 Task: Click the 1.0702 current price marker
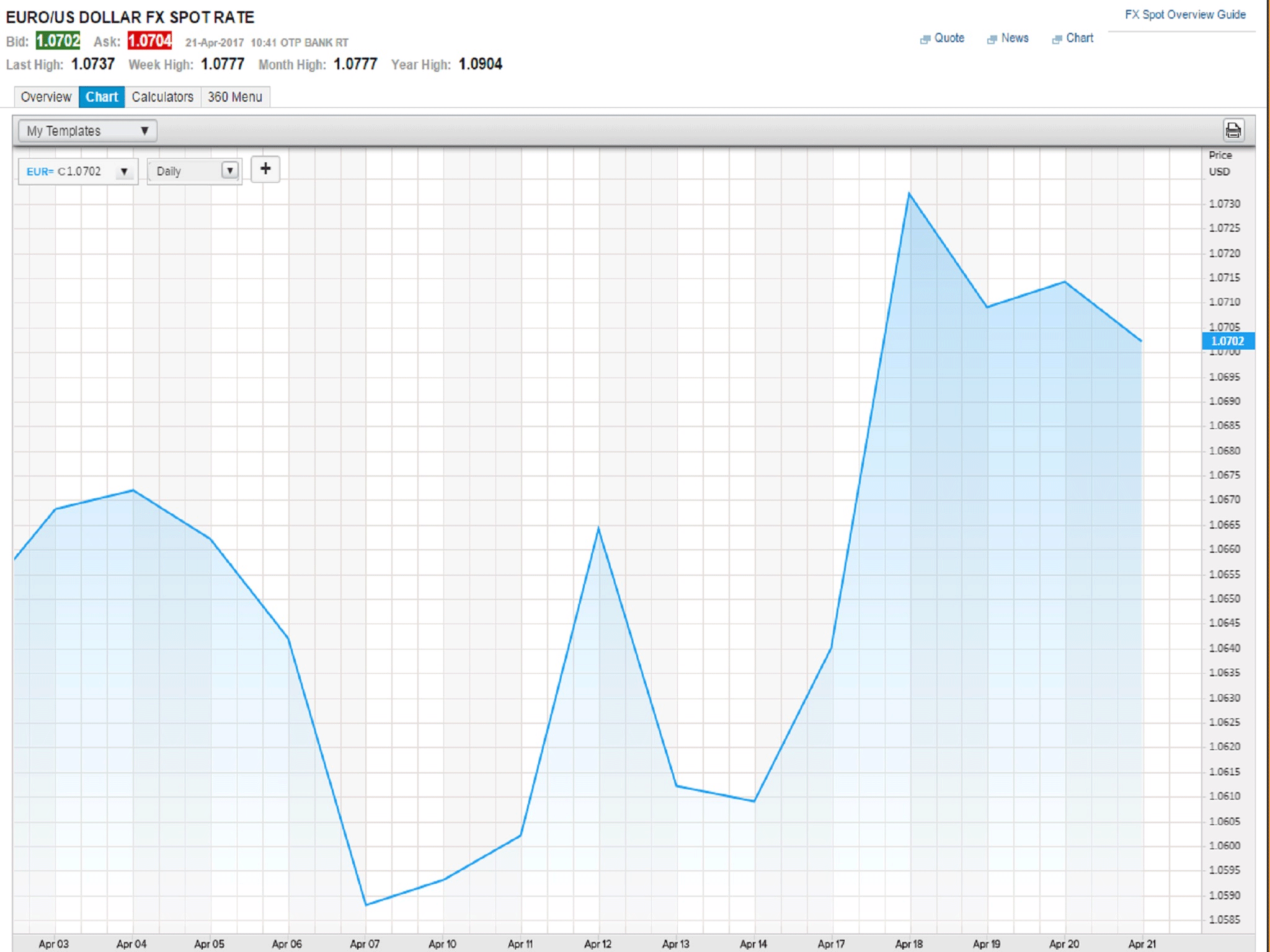pyautogui.click(x=1228, y=341)
